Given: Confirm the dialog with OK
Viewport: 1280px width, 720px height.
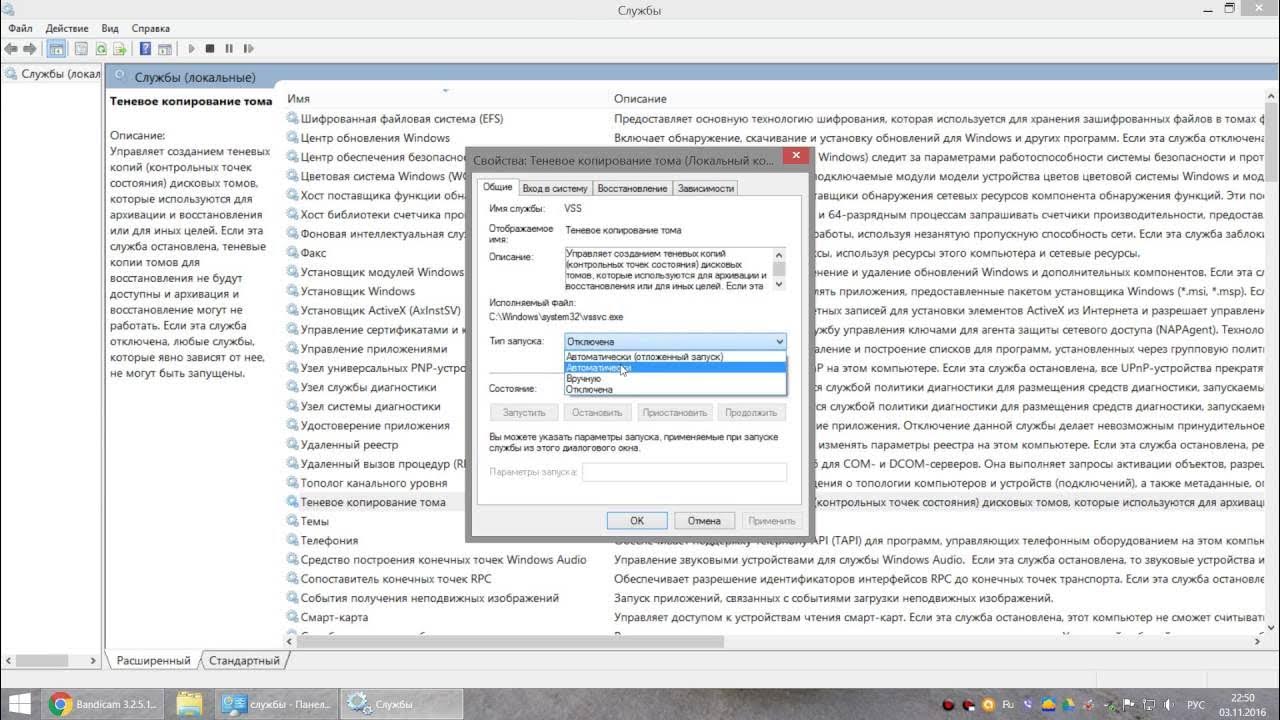Looking at the screenshot, I should pos(637,520).
